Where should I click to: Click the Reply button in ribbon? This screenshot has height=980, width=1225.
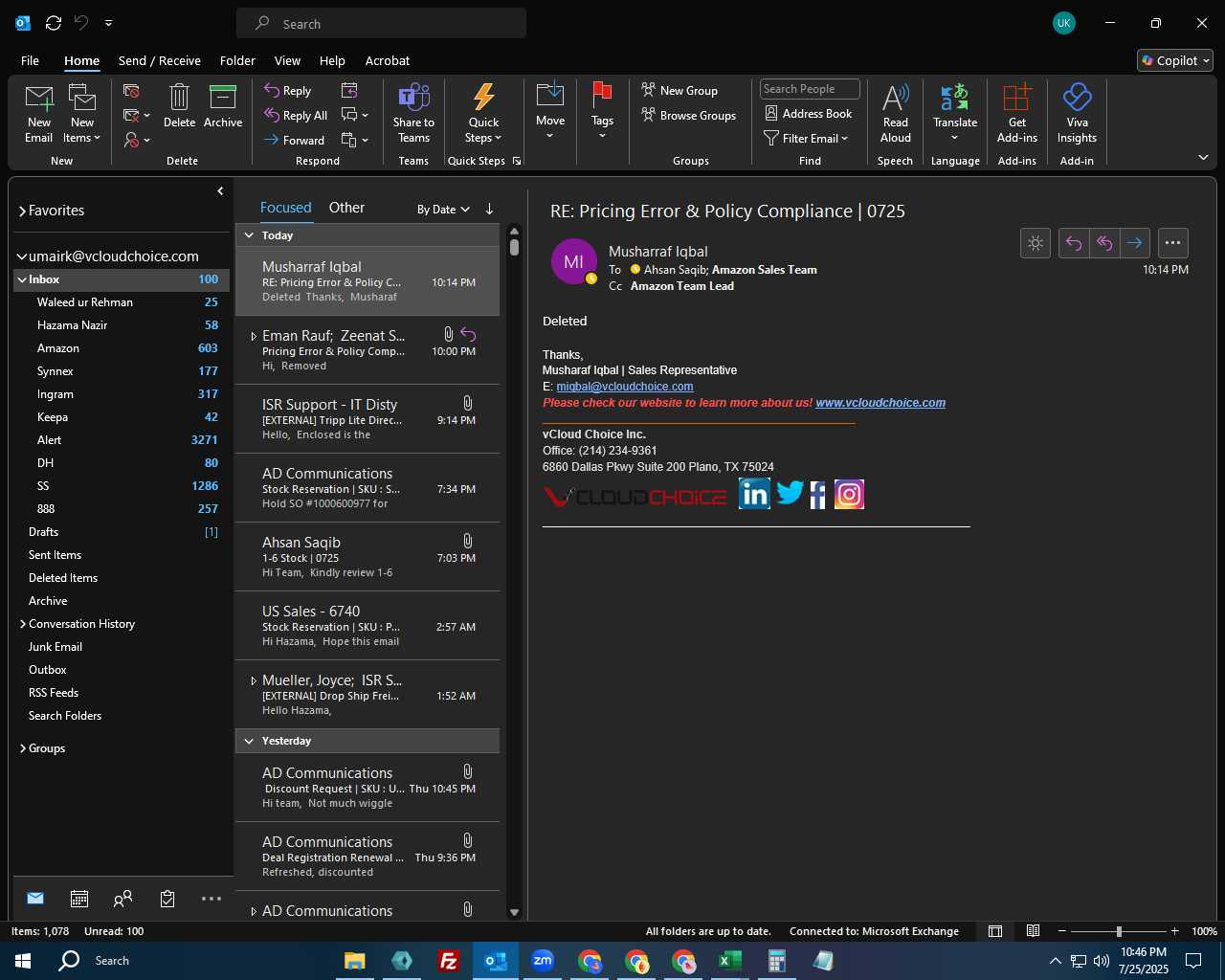(288, 90)
